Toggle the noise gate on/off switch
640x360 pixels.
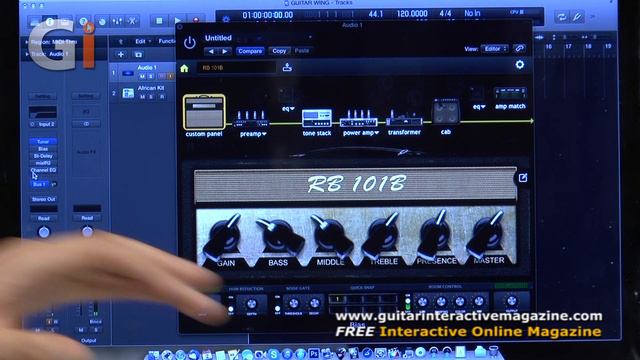(278, 305)
